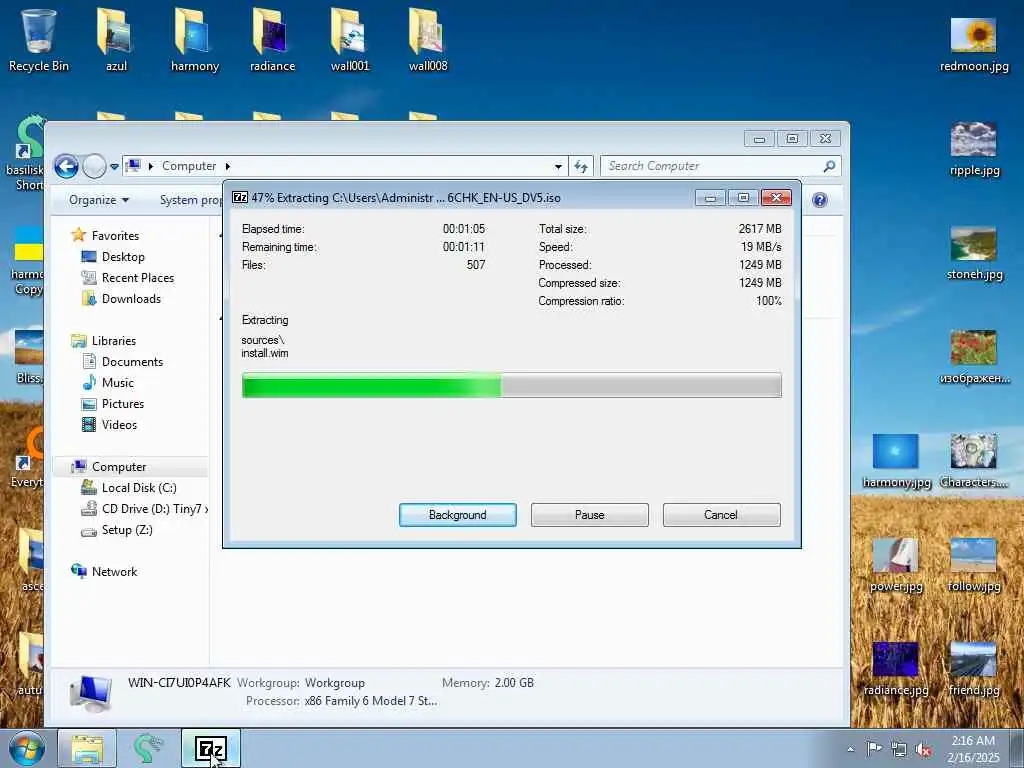Select friend.jpg on the desktop

tap(973, 669)
